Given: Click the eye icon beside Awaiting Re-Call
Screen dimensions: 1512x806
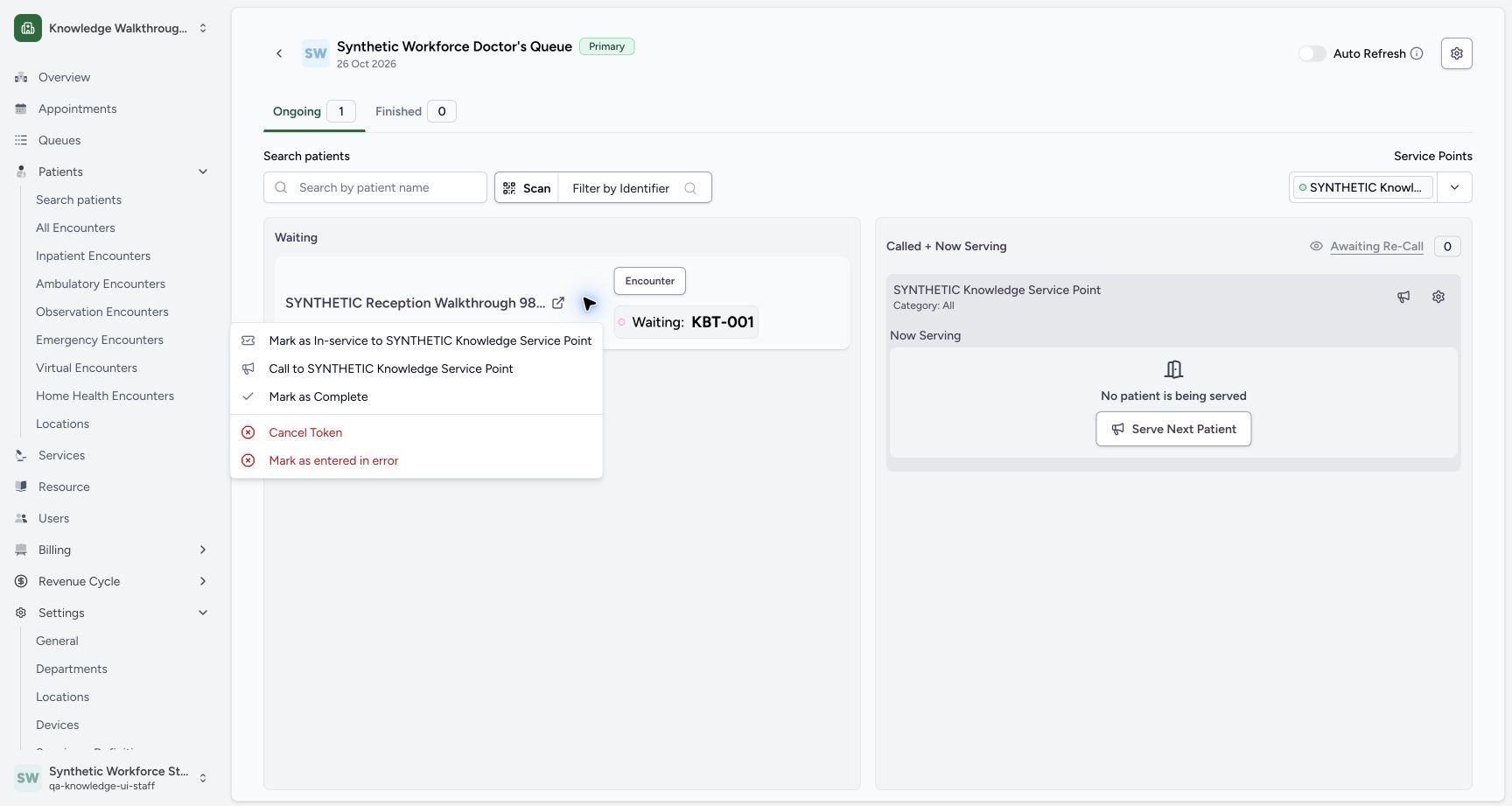Looking at the screenshot, I should pos(1316,246).
